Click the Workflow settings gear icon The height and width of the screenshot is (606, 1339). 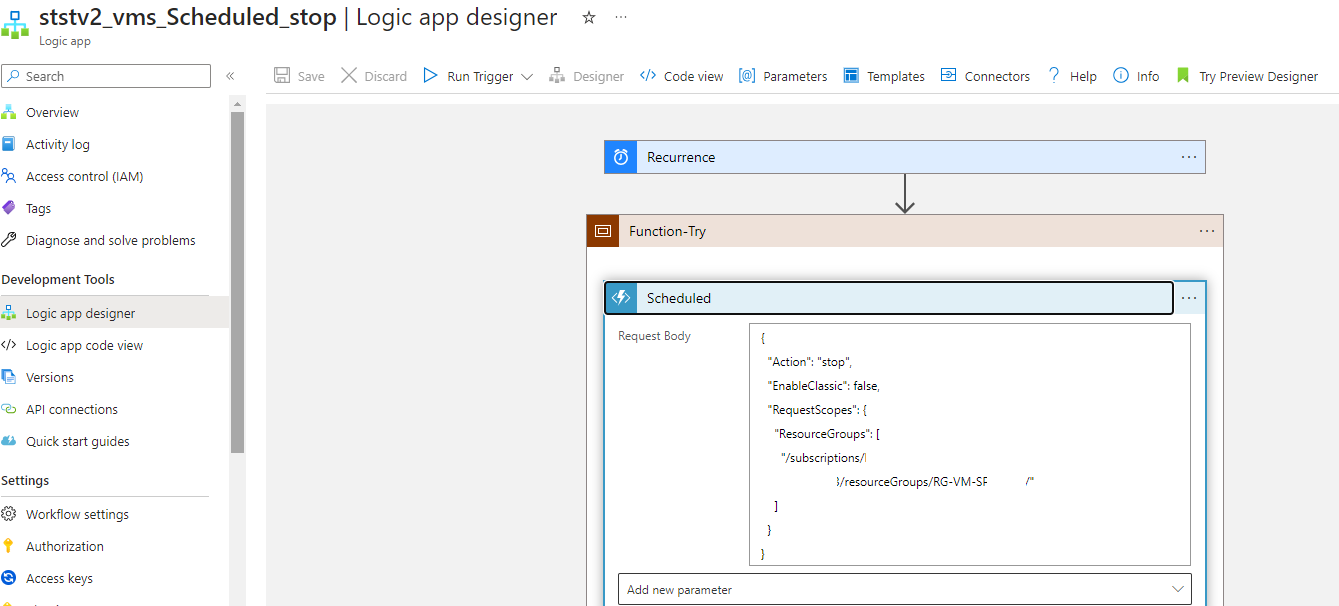click(9, 514)
